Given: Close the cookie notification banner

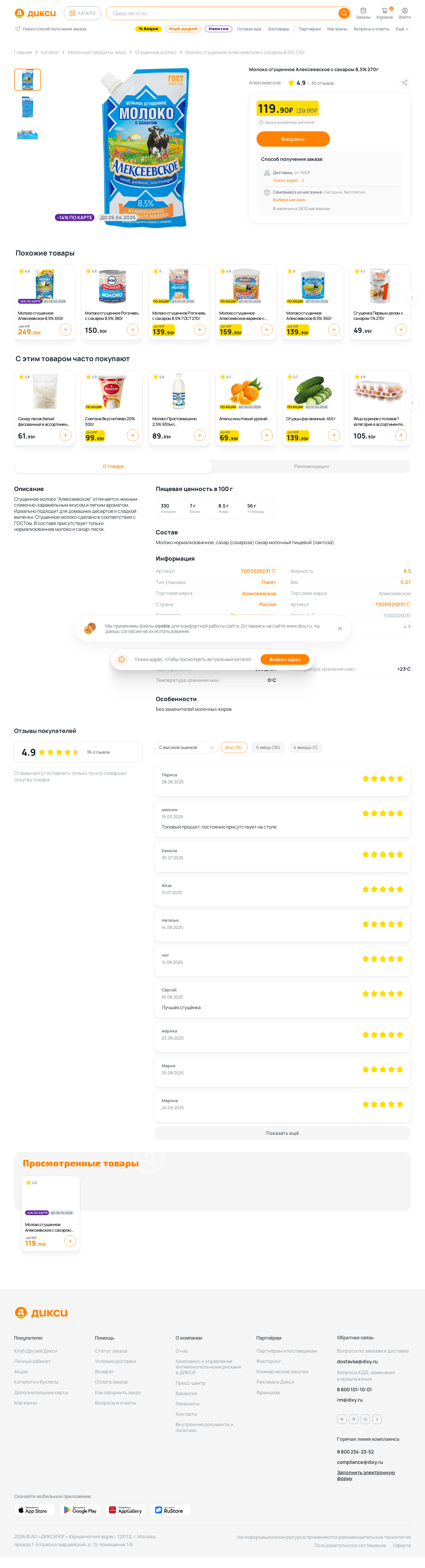Looking at the screenshot, I should (340, 628).
